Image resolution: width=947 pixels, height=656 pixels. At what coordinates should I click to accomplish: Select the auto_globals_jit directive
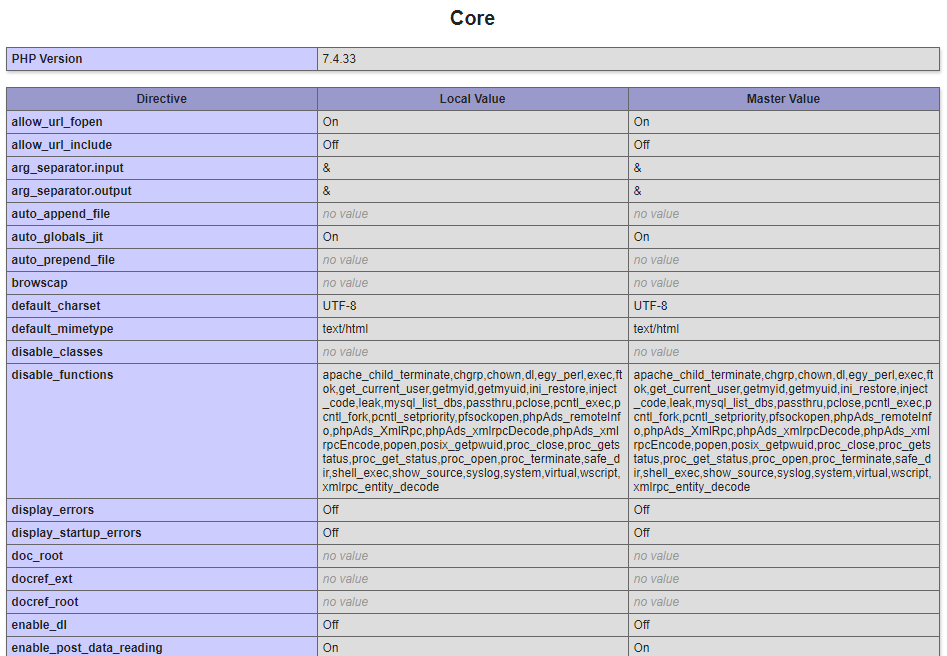point(57,237)
